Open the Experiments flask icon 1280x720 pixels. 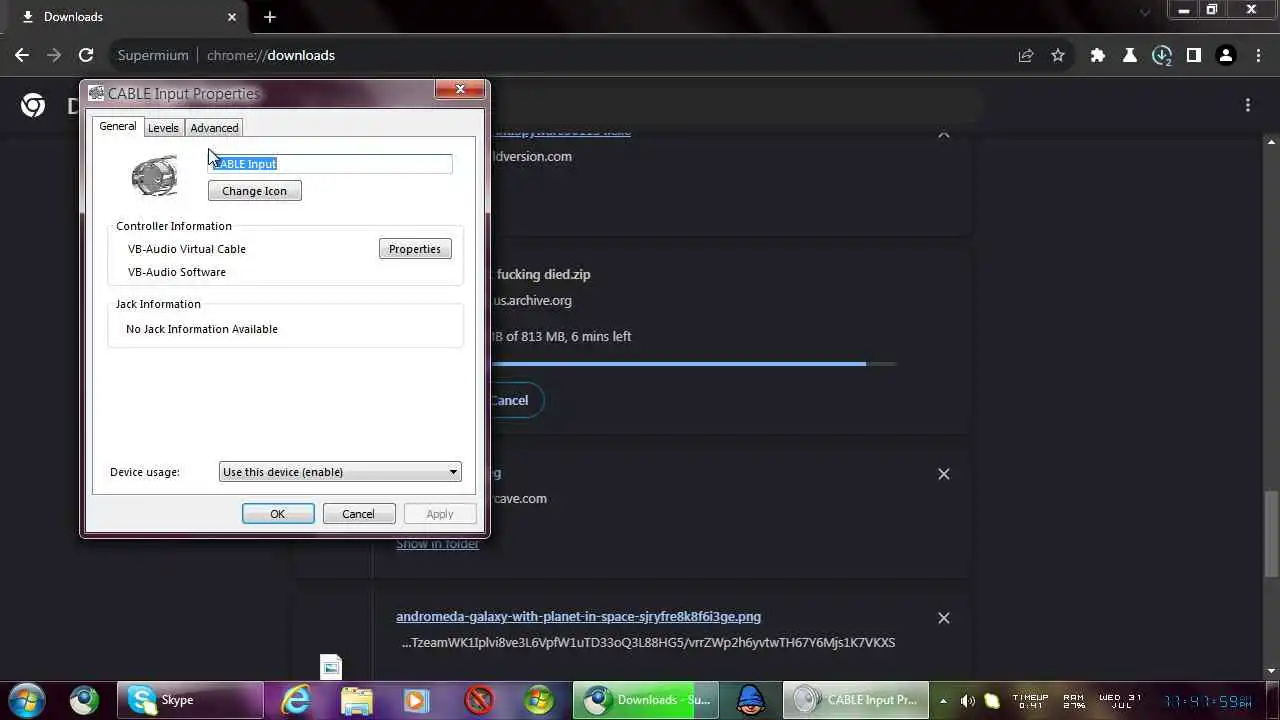pyautogui.click(x=1130, y=55)
